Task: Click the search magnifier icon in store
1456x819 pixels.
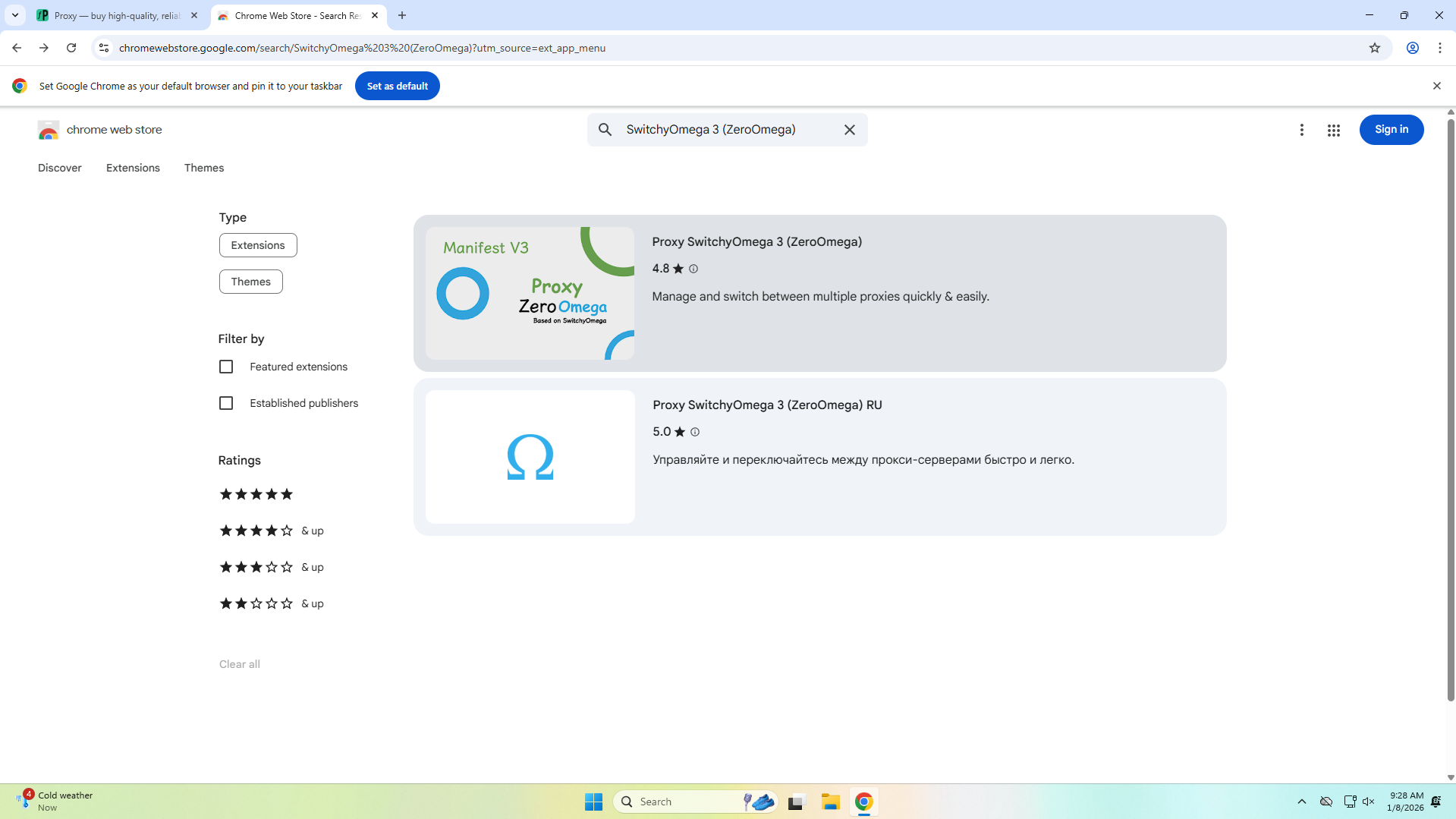Action: pyautogui.click(x=605, y=130)
